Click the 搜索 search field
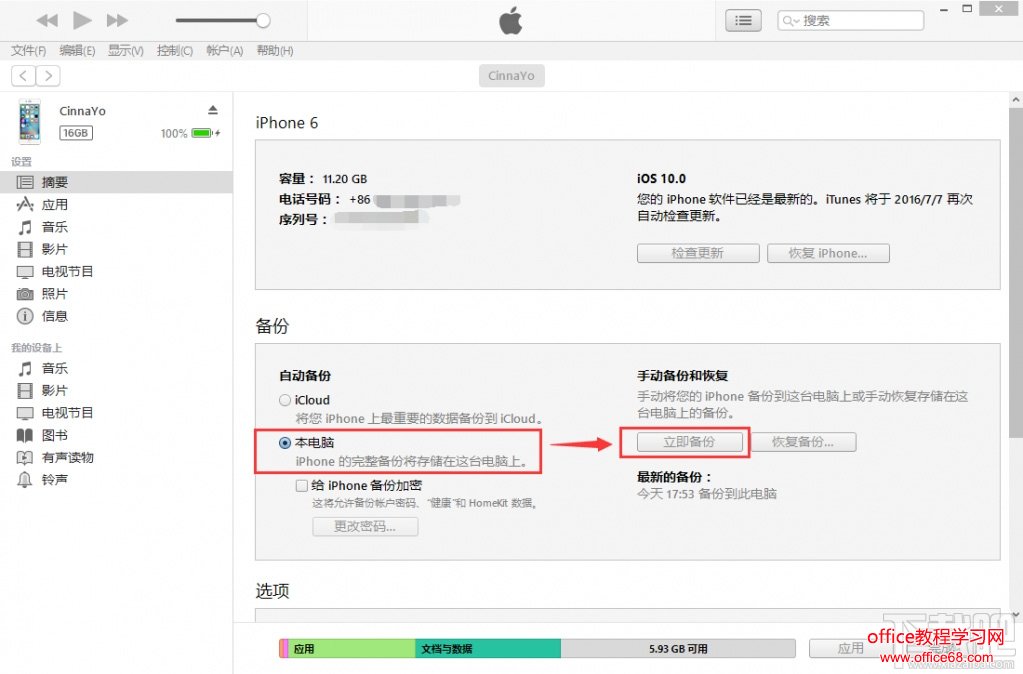 (x=850, y=21)
